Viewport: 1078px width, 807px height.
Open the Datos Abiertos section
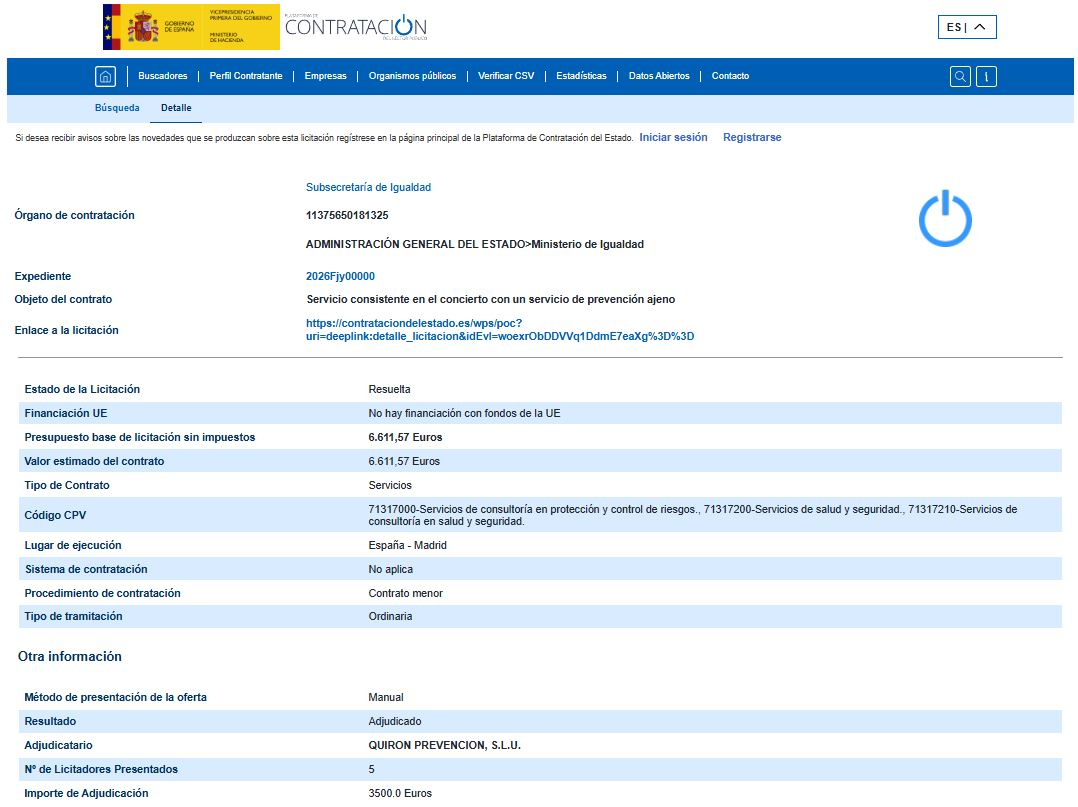tap(658, 76)
